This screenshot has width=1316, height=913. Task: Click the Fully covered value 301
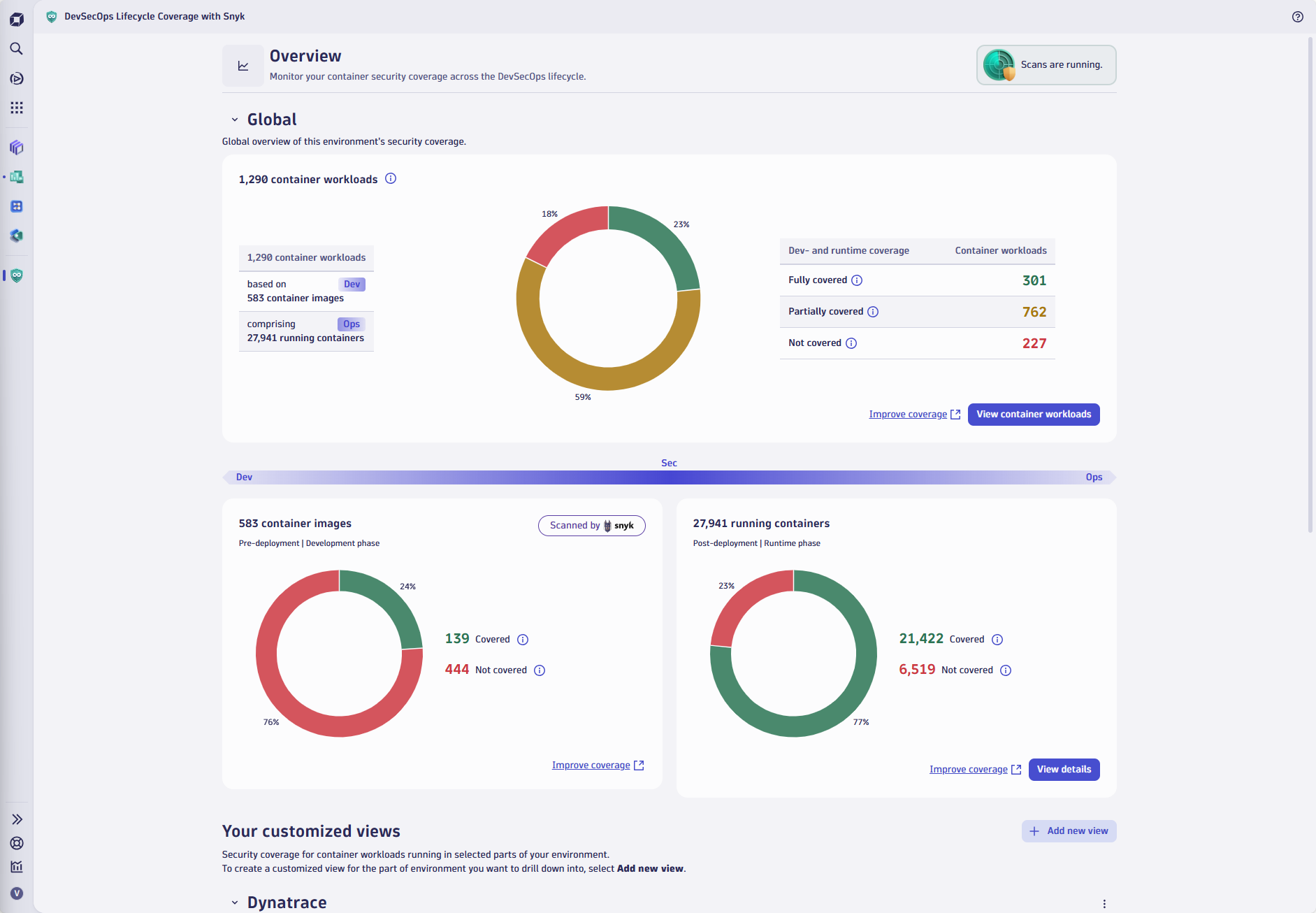(1034, 280)
